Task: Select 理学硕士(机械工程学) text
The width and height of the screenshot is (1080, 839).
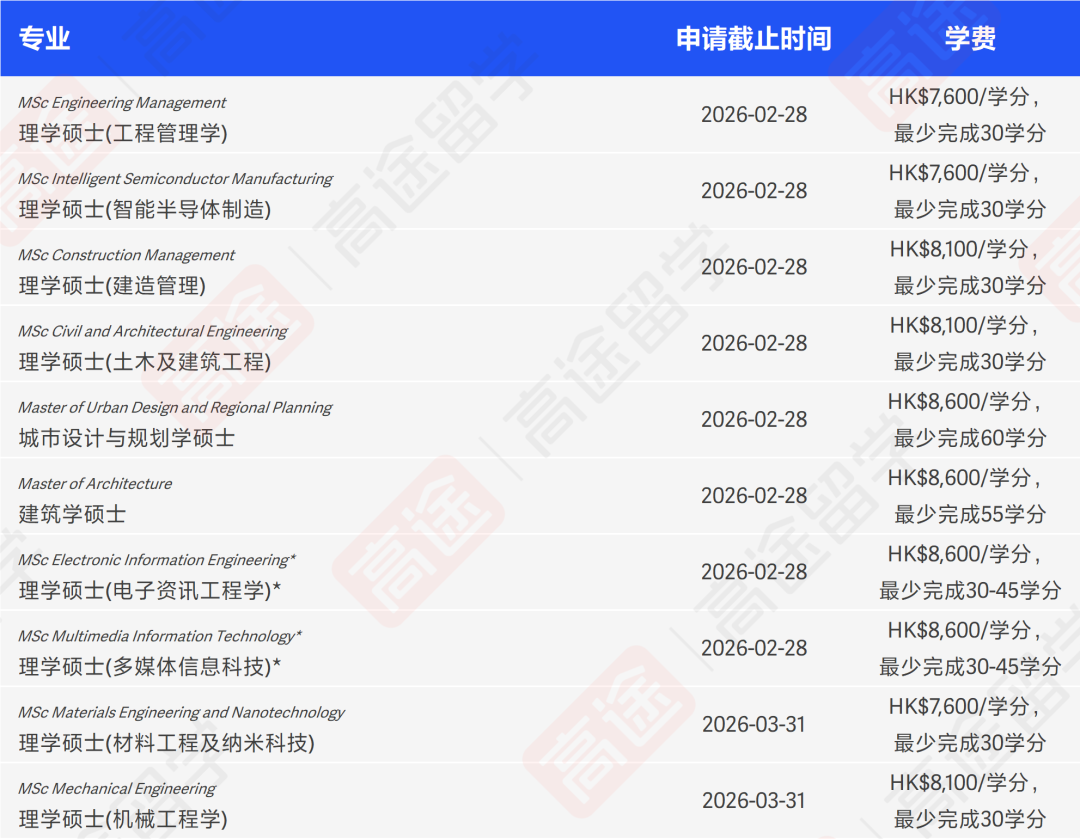Action: (123, 819)
